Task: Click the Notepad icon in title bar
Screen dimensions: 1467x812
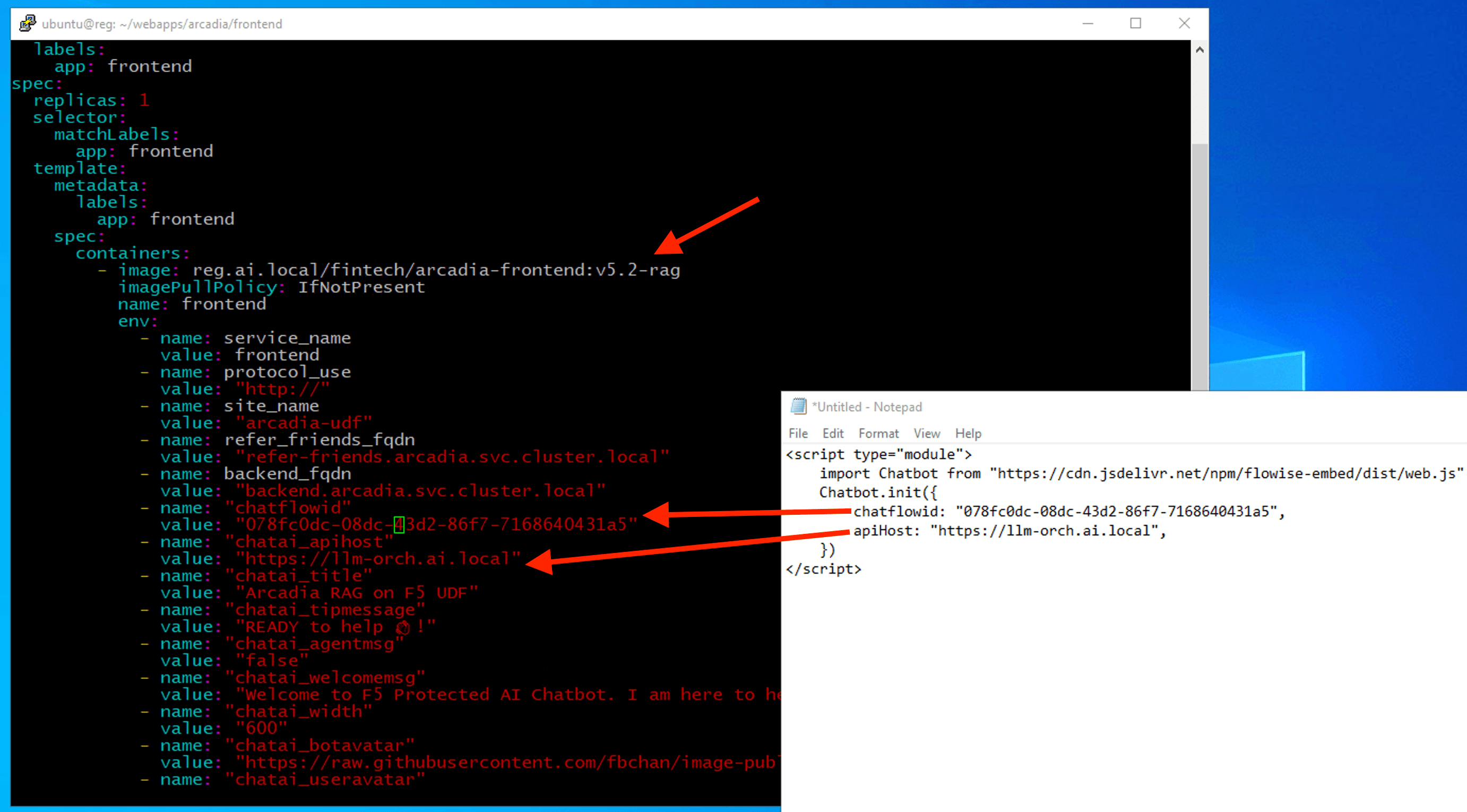Action: (798, 406)
